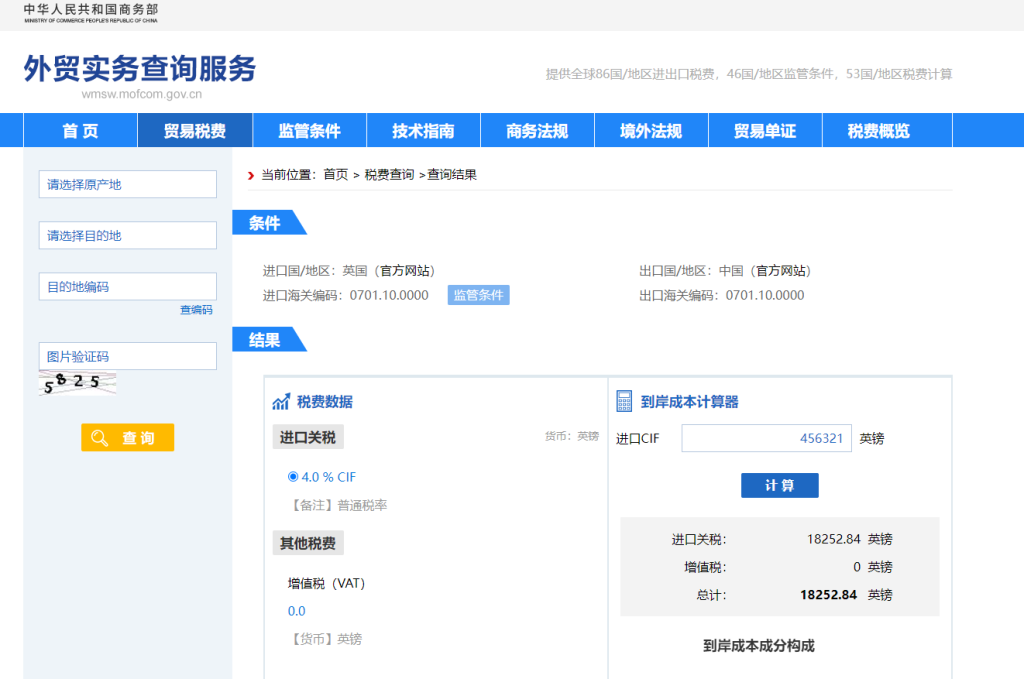Open the 税费概览 navigation tab

878,131
